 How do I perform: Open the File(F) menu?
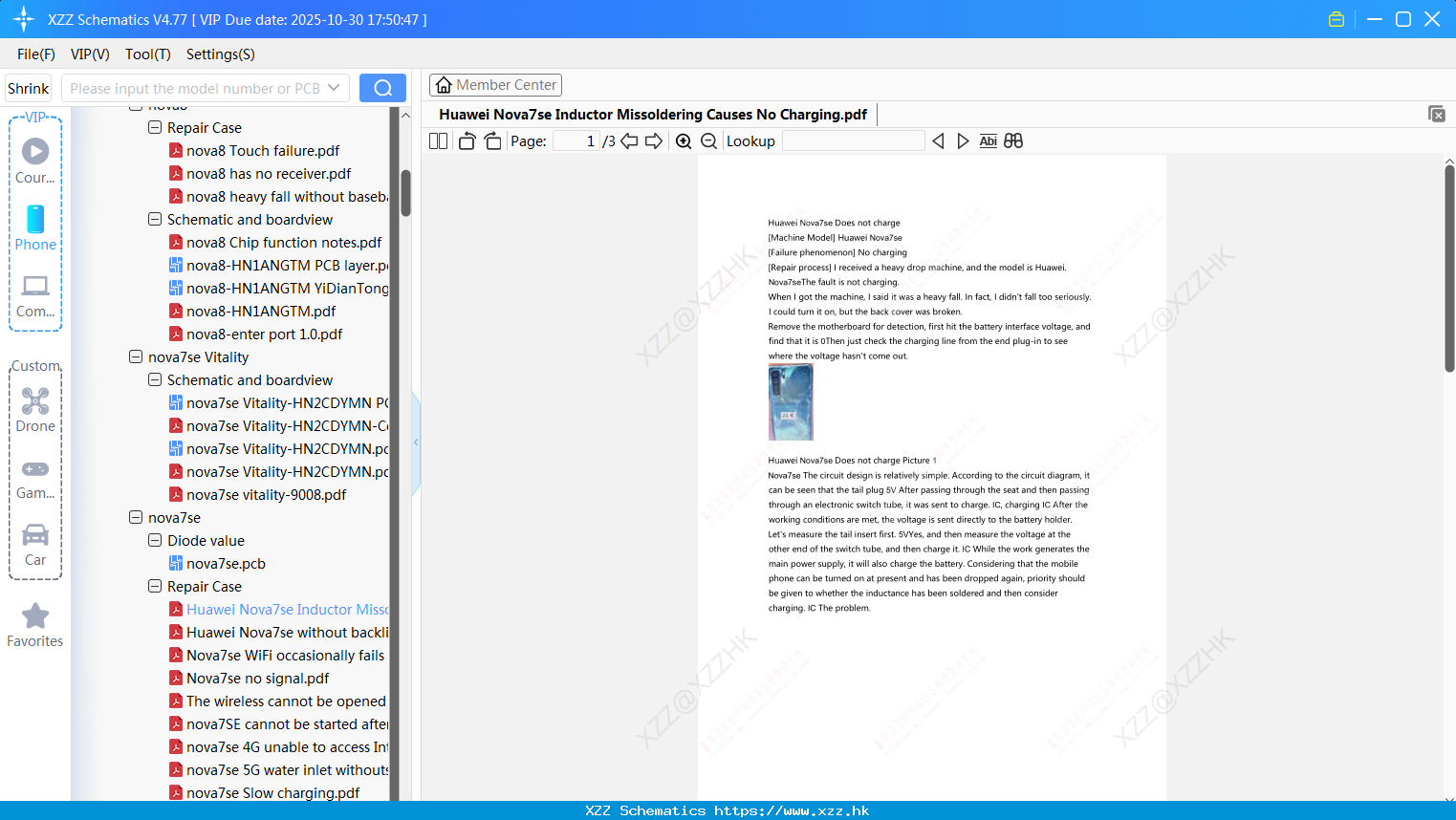(36, 54)
